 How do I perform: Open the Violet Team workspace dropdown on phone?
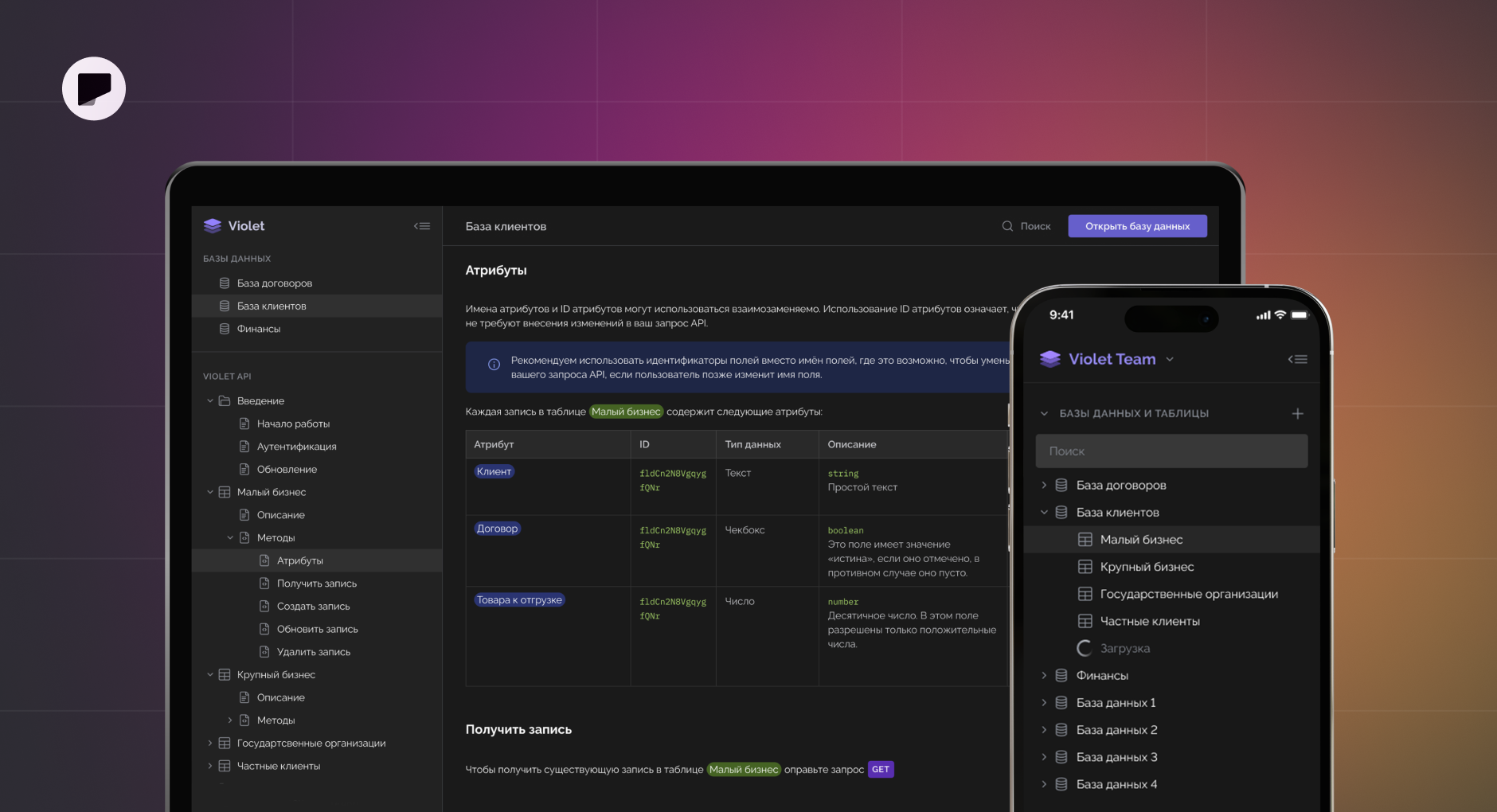1170,359
